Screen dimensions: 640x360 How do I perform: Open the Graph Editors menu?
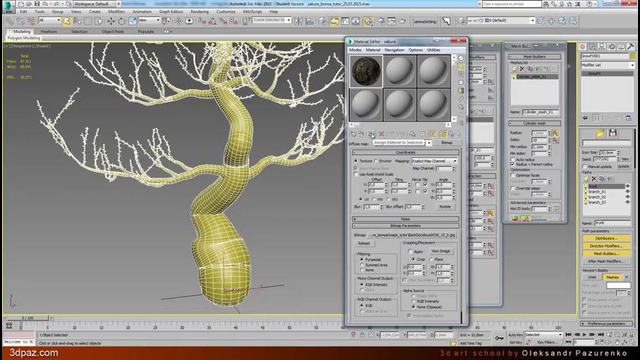tap(171, 12)
